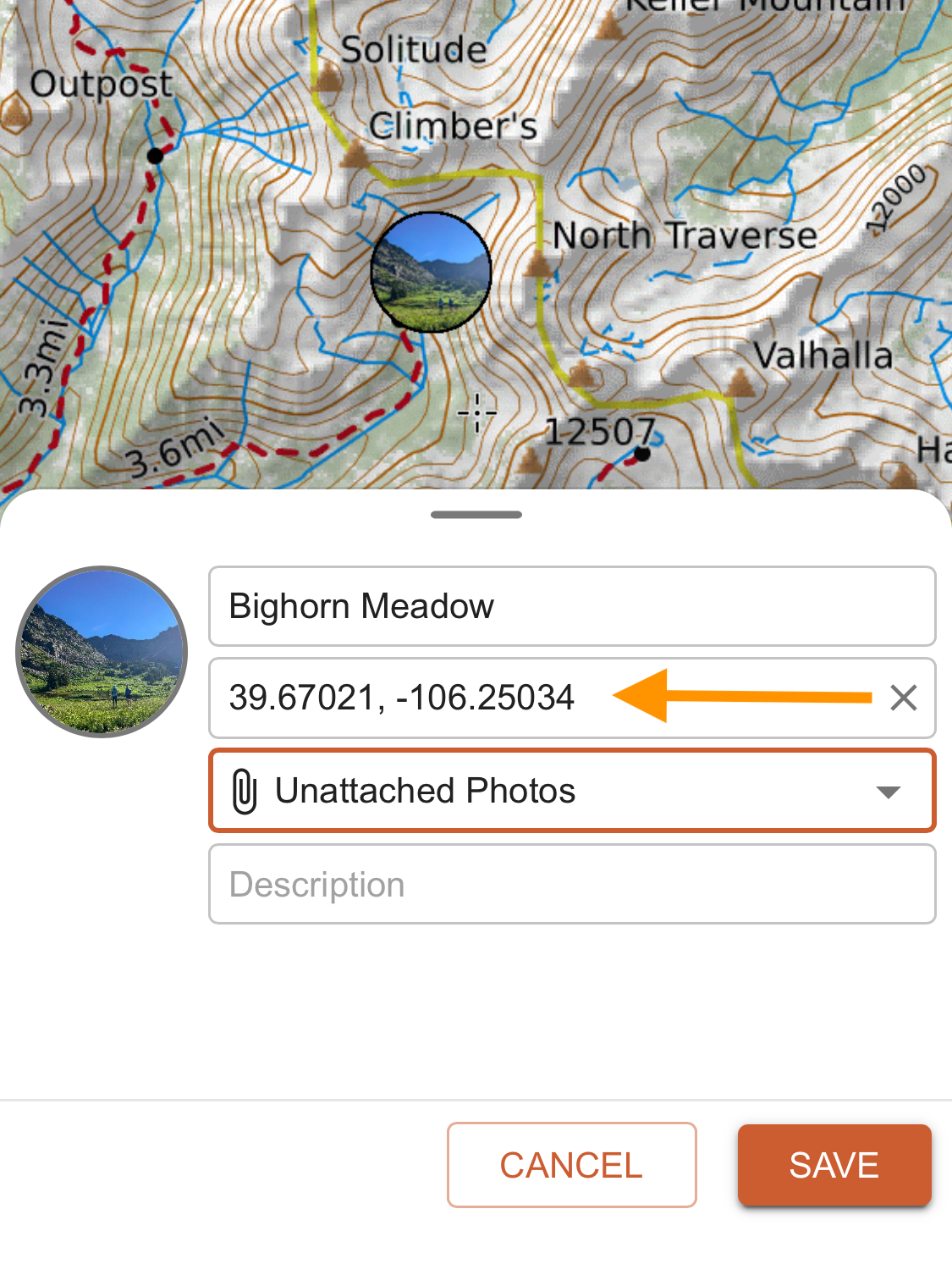Screen dimensions: 952x1264
Task: Select the black trail dot below Outpost
Action: [155, 156]
